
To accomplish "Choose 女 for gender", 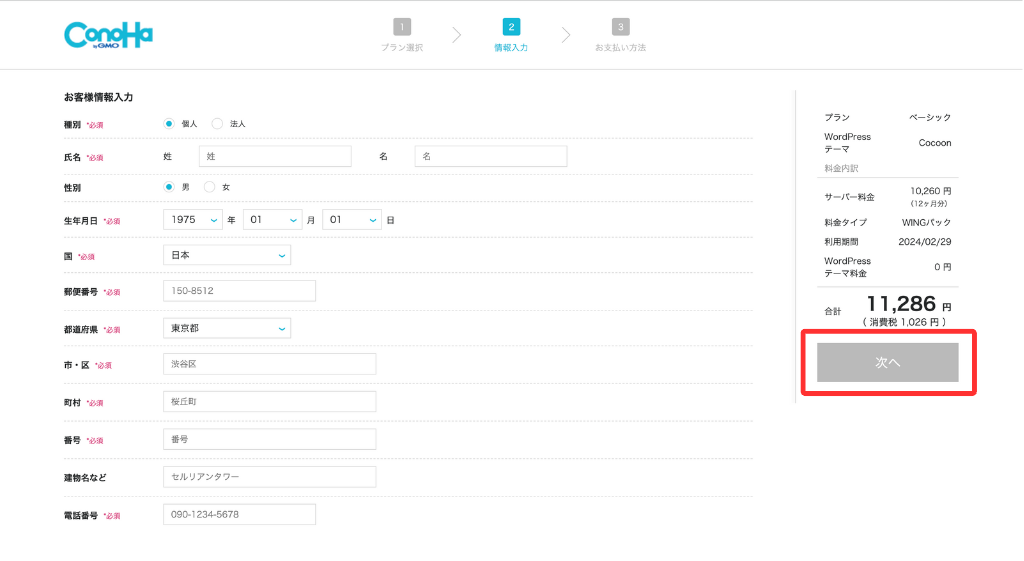I will (210, 187).
